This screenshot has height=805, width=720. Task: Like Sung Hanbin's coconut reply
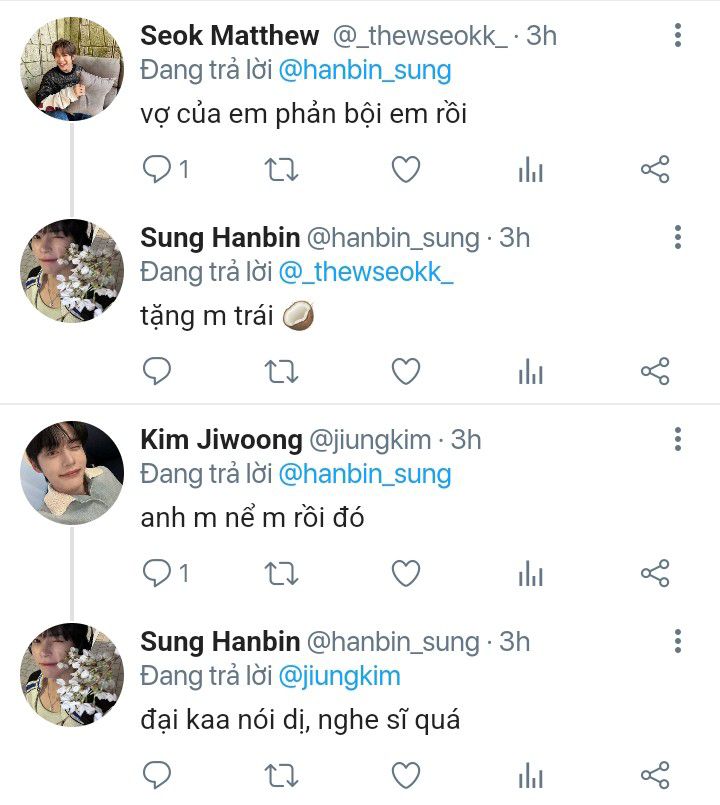pos(405,372)
